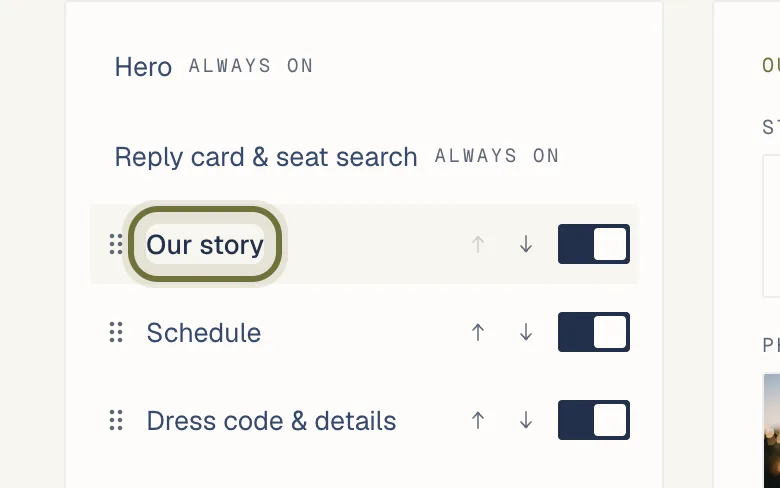This screenshot has height=488, width=780.
Task: Toggle off the Our story section
Action: 594,244
